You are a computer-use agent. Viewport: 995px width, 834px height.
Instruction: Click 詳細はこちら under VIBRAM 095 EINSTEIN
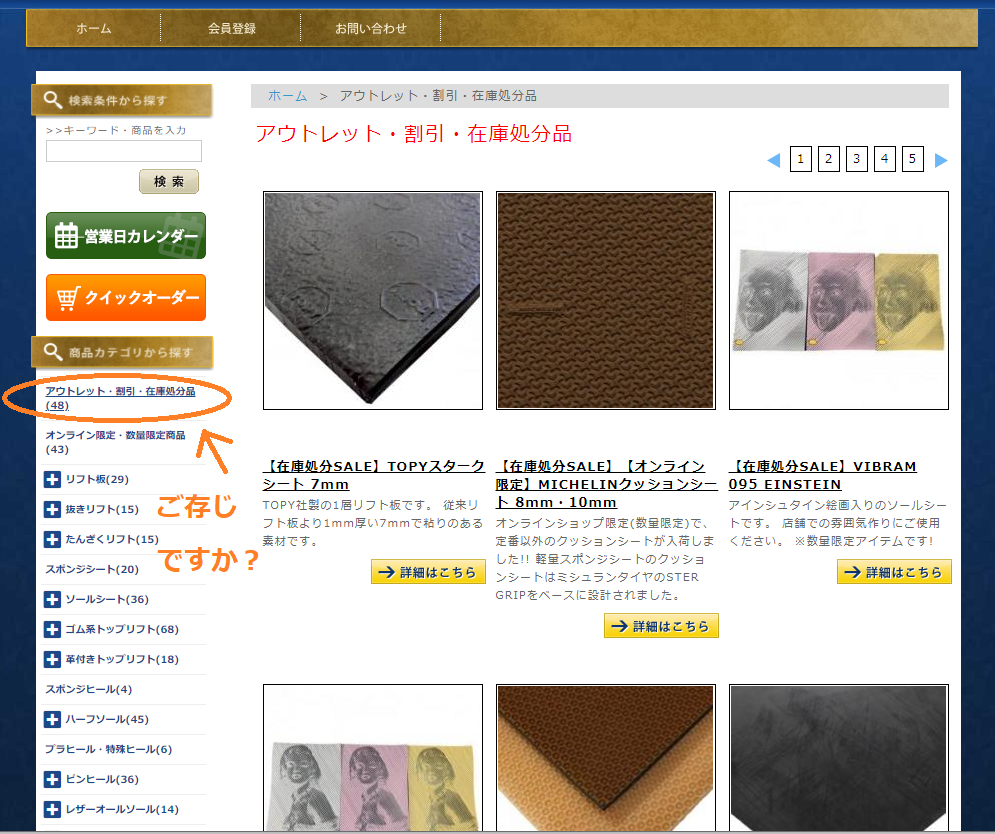click(x=894, y=572)
